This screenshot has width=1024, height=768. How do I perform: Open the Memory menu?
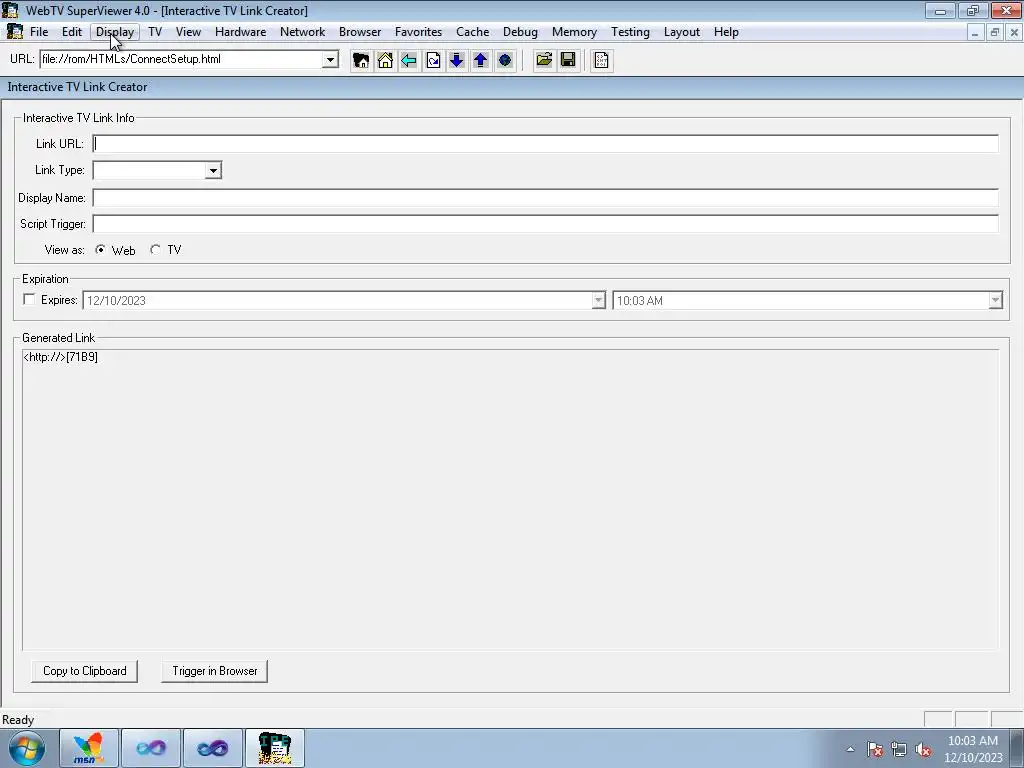574,32
